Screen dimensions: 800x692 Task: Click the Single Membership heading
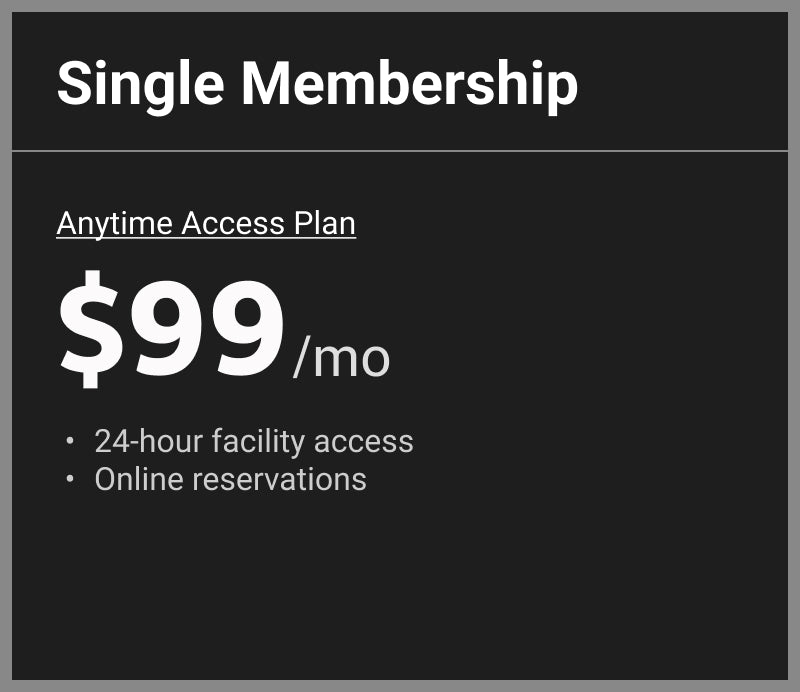click(x=317, y=83)
